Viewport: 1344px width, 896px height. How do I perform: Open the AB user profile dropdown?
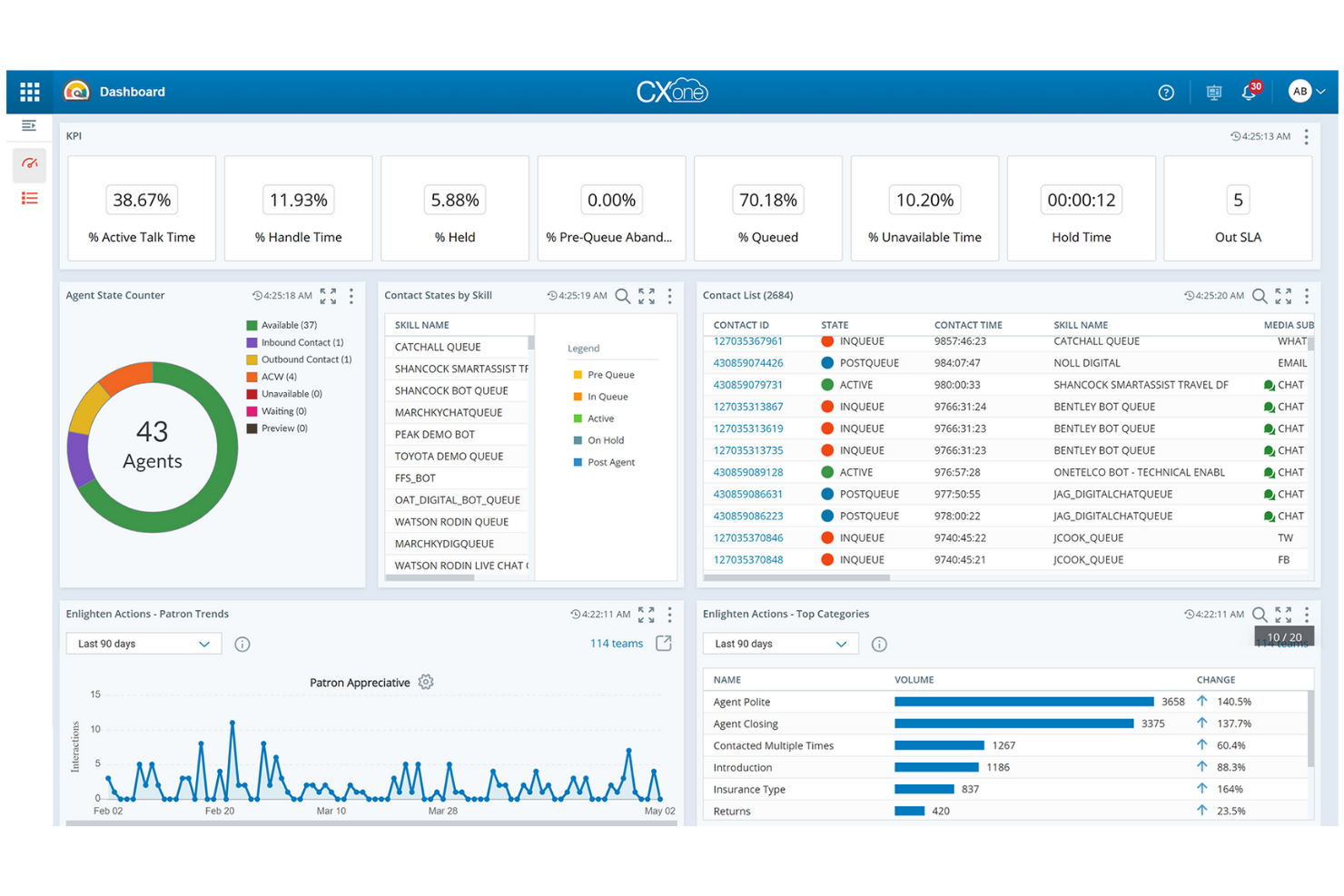click(1305, 91)
